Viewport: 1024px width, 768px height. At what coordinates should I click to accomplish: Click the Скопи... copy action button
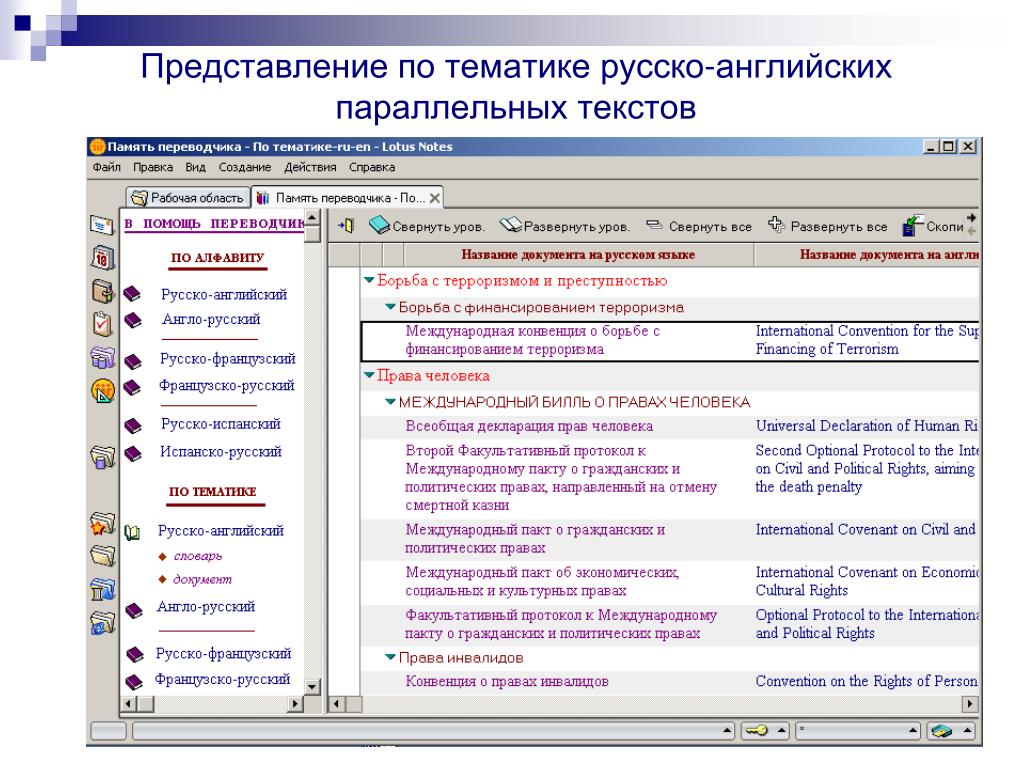933,226
